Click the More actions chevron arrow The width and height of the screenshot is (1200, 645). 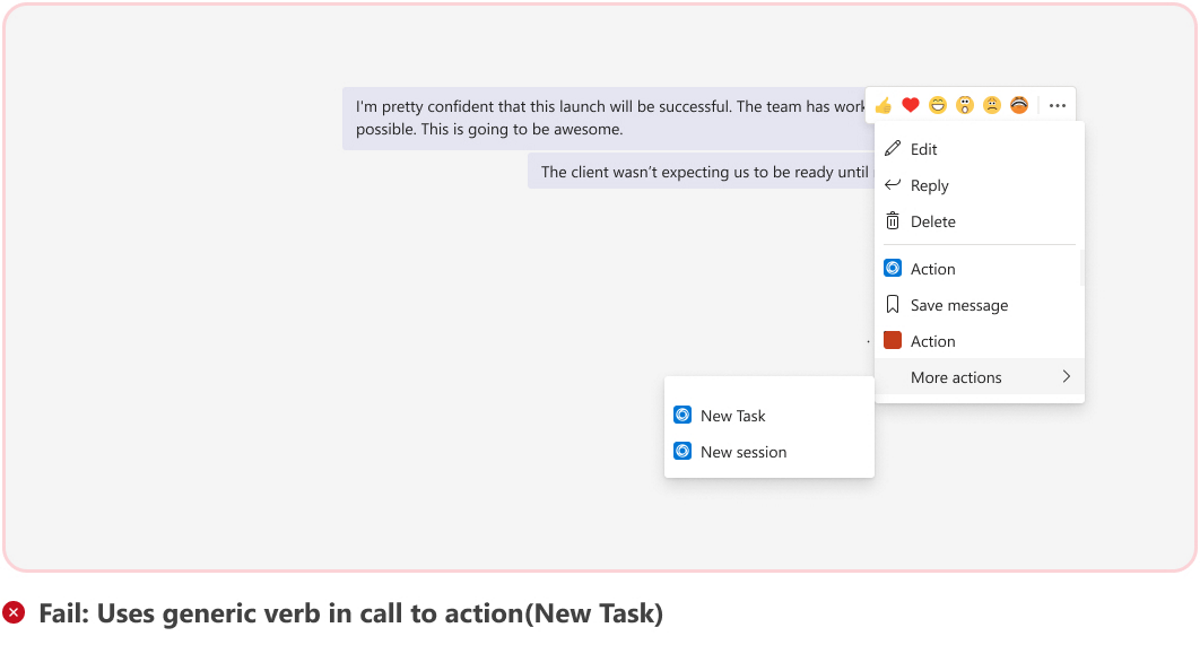coord(1066,377)
